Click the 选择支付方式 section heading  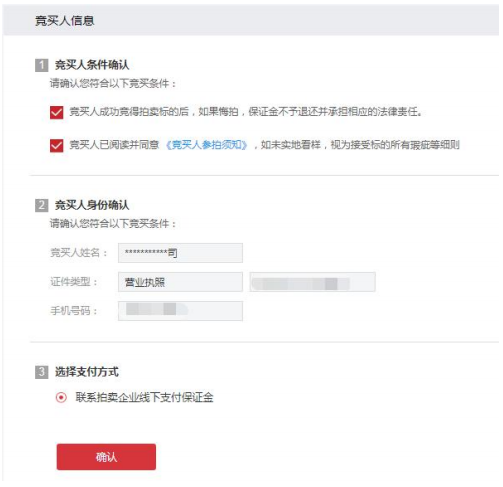[x=87, y=372]
